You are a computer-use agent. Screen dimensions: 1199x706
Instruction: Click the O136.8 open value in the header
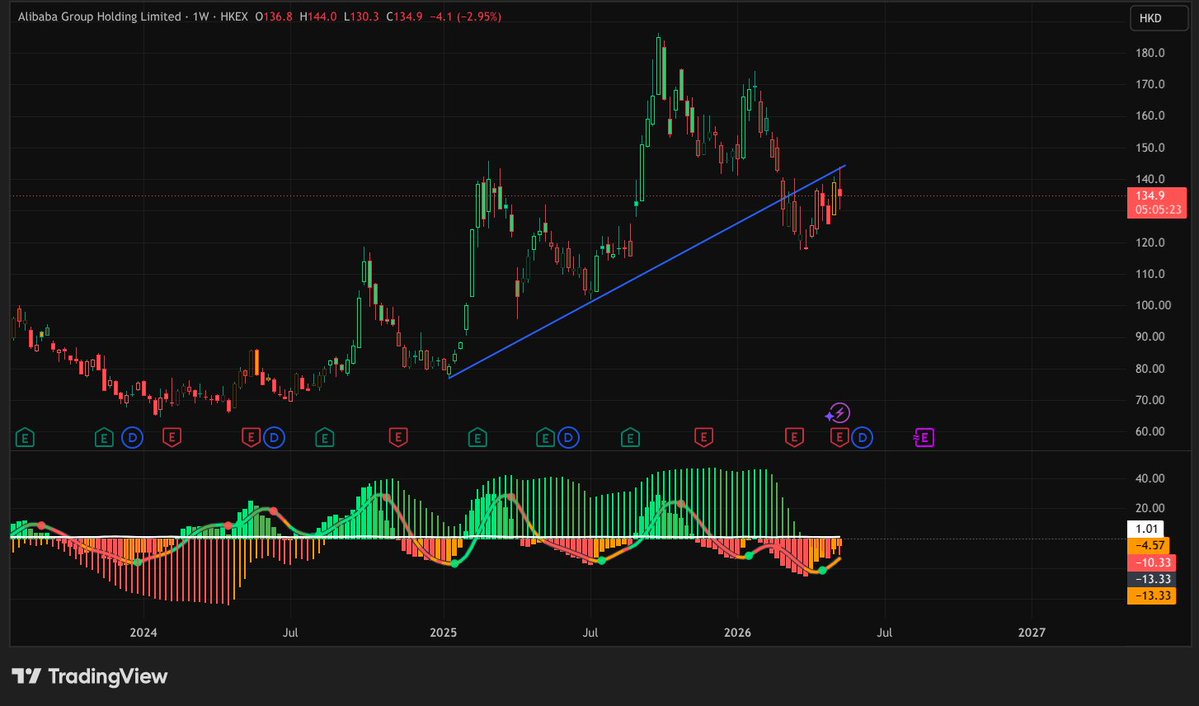pos(274,16)
